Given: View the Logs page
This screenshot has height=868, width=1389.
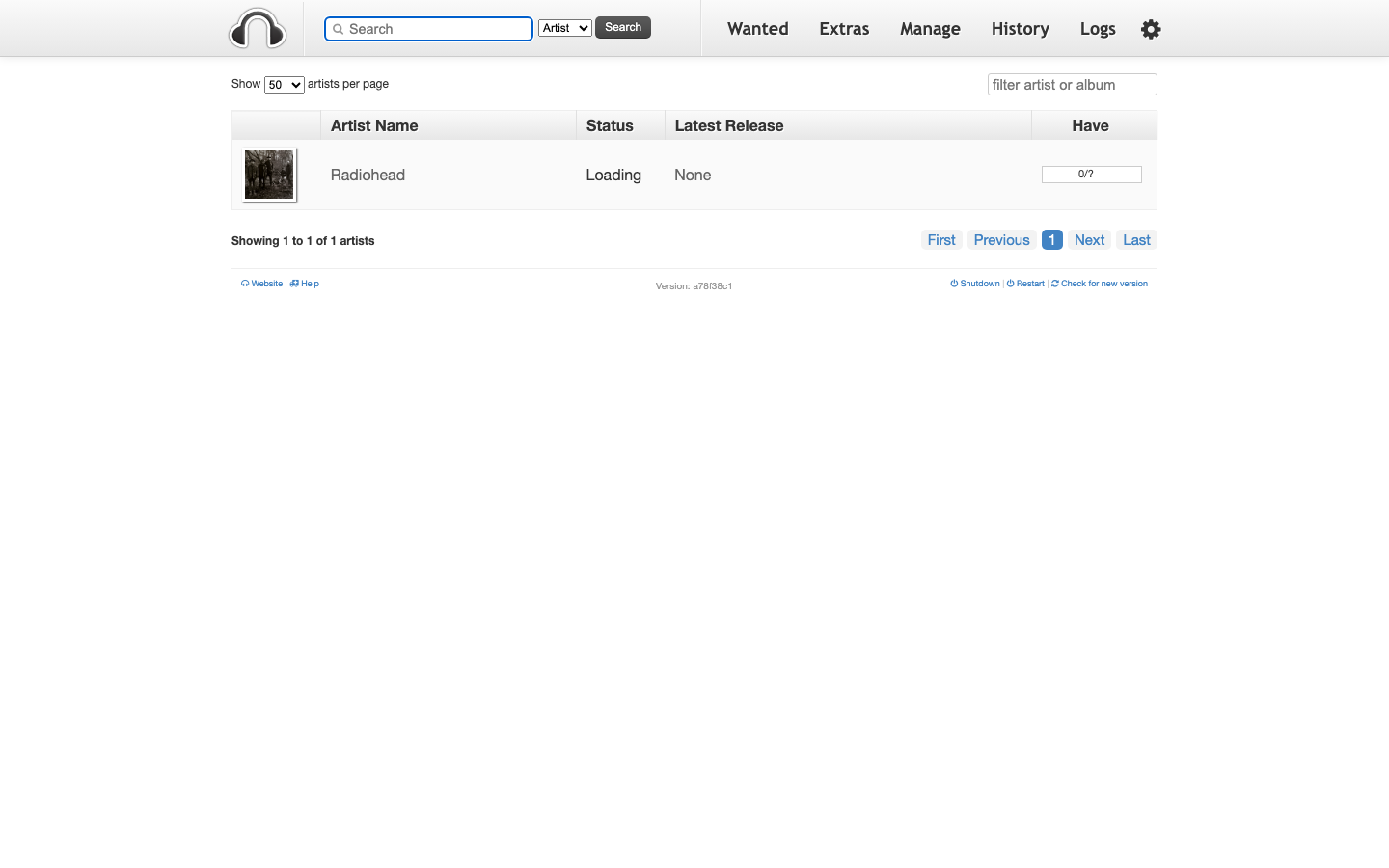Looking at the screenshot, I should tap(1098, 29).
